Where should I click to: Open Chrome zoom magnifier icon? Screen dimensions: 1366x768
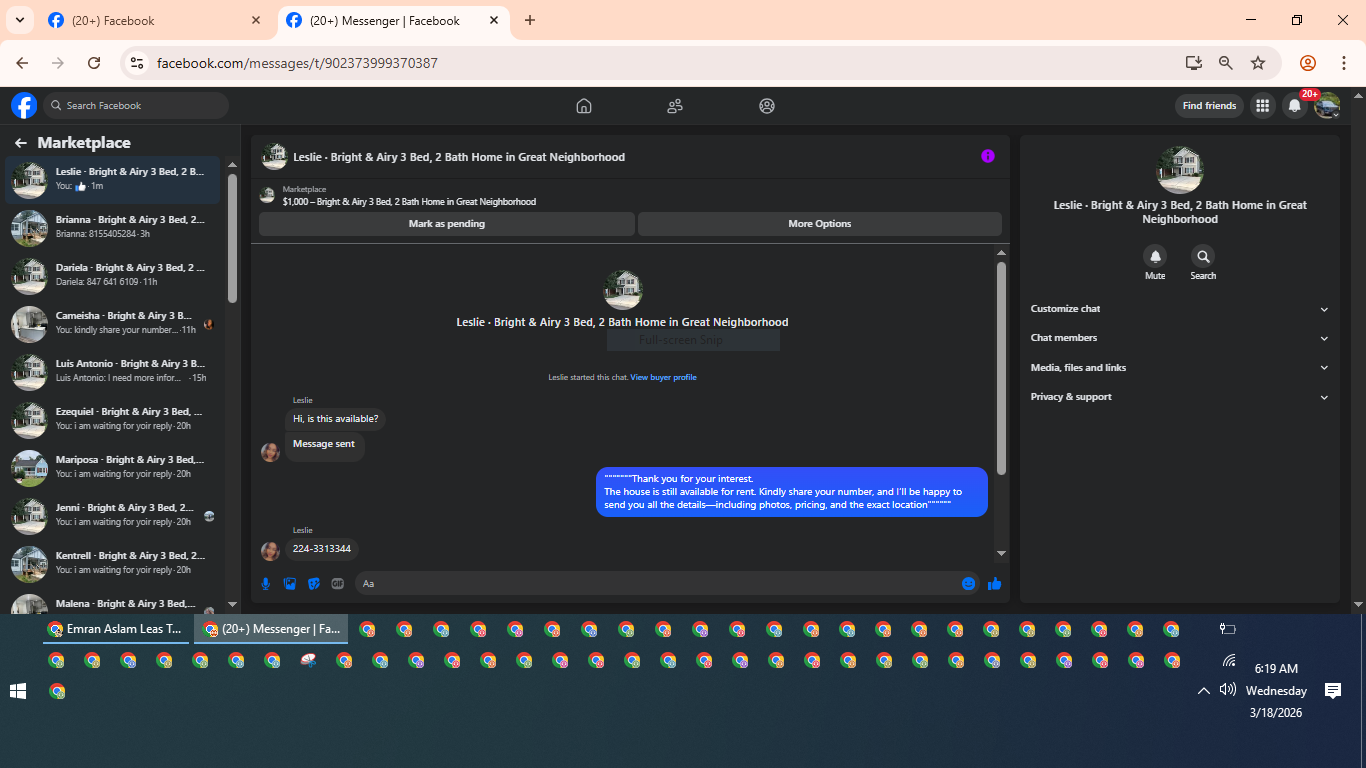pos(1226,63)
